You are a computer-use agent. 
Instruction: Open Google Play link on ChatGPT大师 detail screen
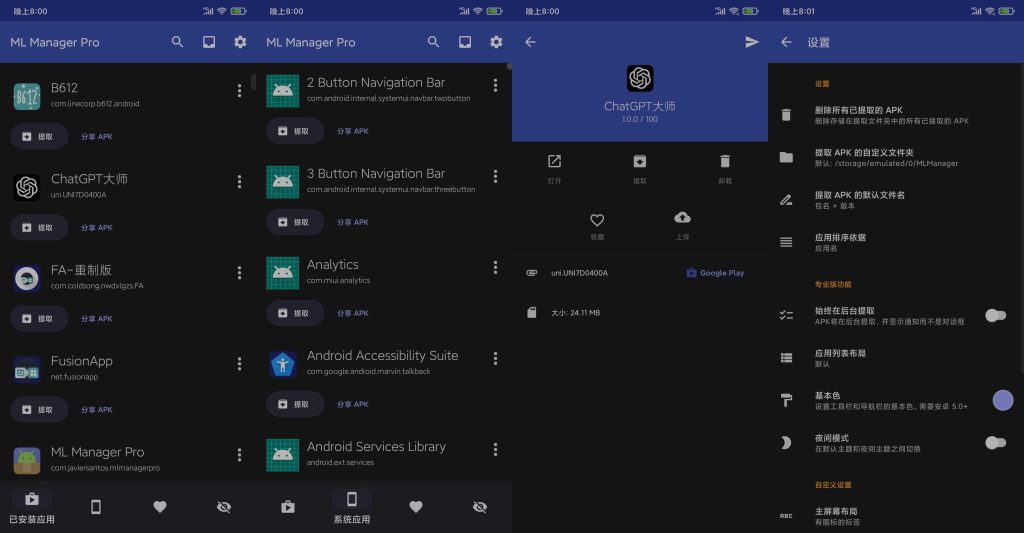pos(715,273)
